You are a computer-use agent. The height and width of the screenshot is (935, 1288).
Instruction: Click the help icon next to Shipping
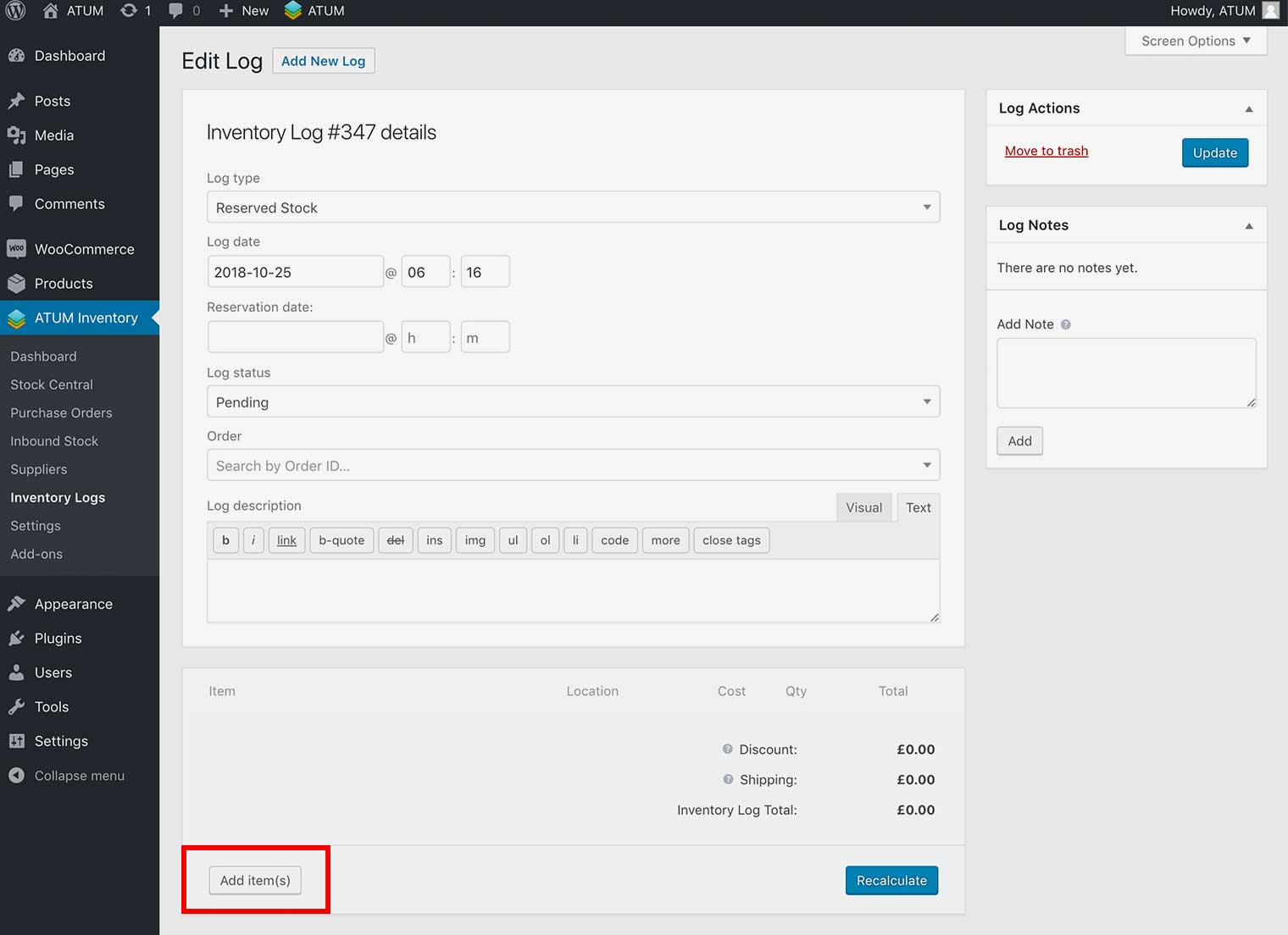727,779
